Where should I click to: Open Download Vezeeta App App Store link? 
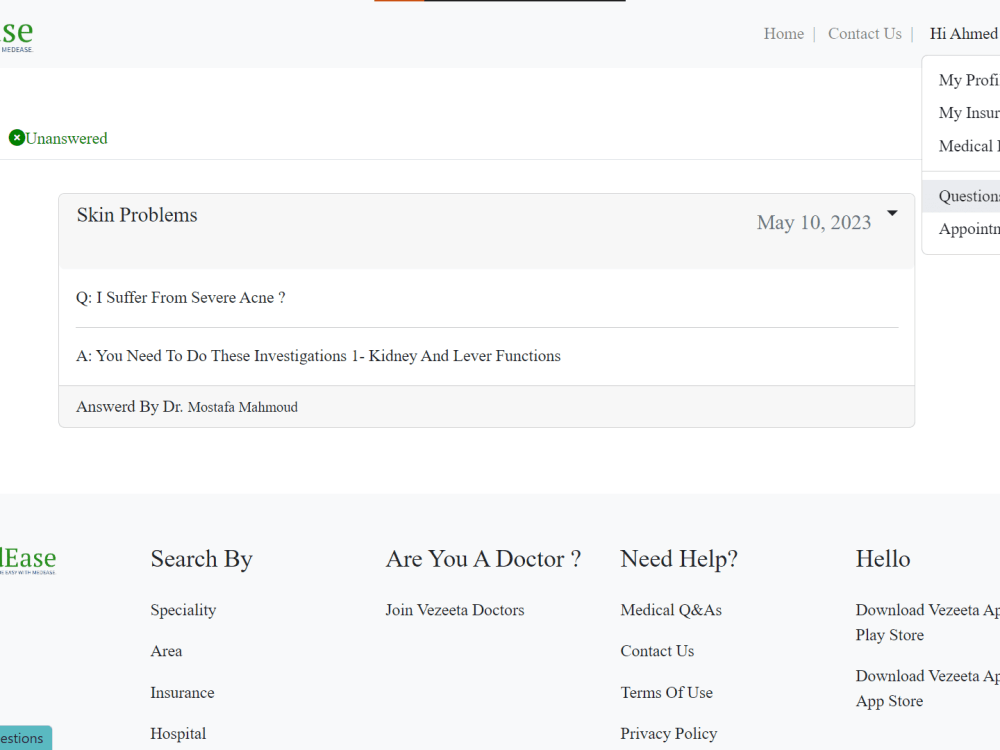[927, 688]
